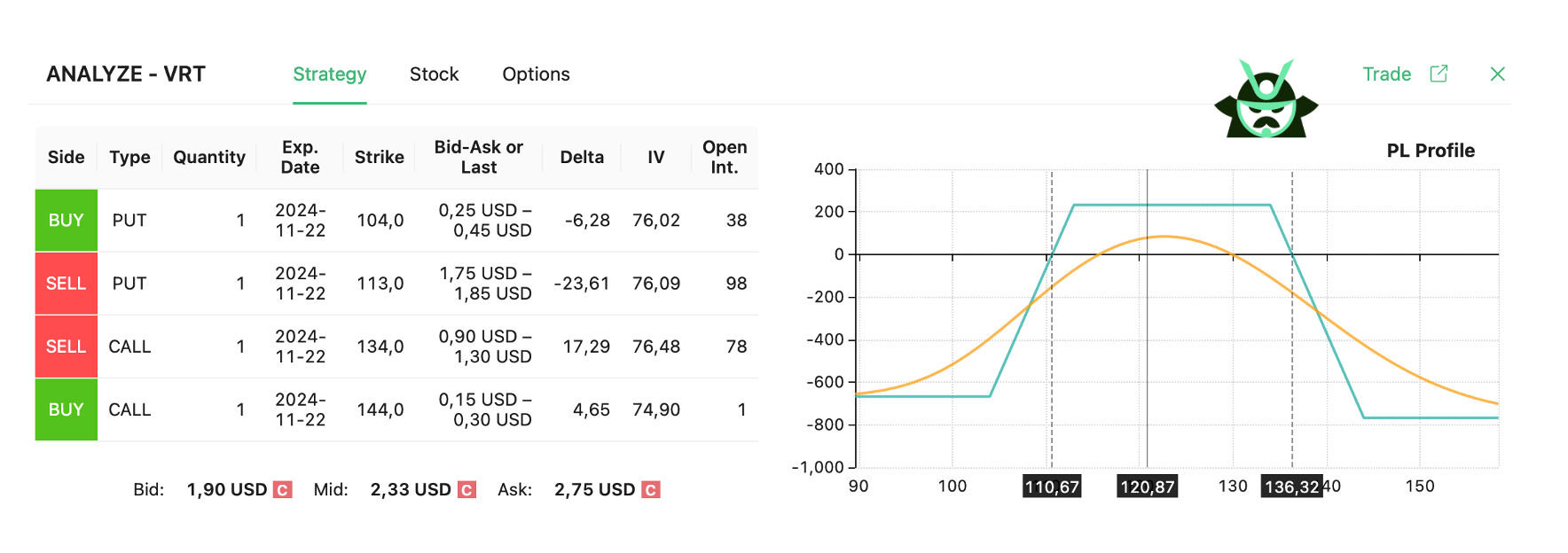The width and height of the screenshot is (1568, 553).
Task: Open the Options tab
Action: pyautogui.click(x=536, y=74)
